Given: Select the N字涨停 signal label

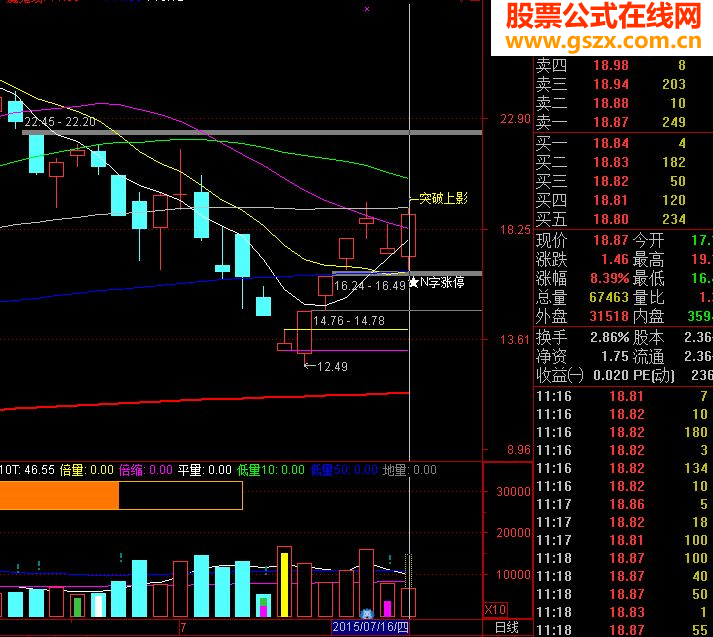Looking at the screenshot, I should (x=442, y=282).
